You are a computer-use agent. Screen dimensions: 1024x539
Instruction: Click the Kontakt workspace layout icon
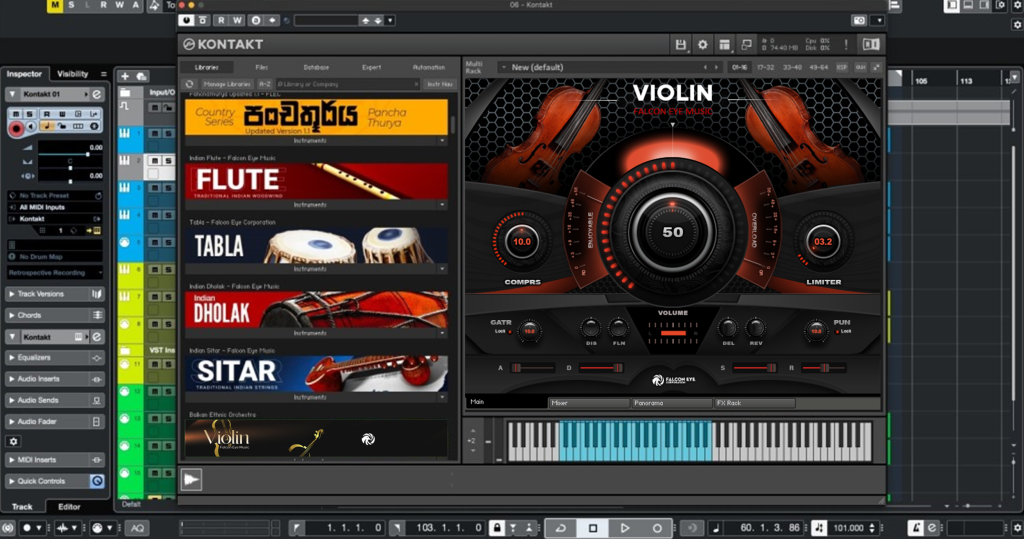[x=723, y=45]
